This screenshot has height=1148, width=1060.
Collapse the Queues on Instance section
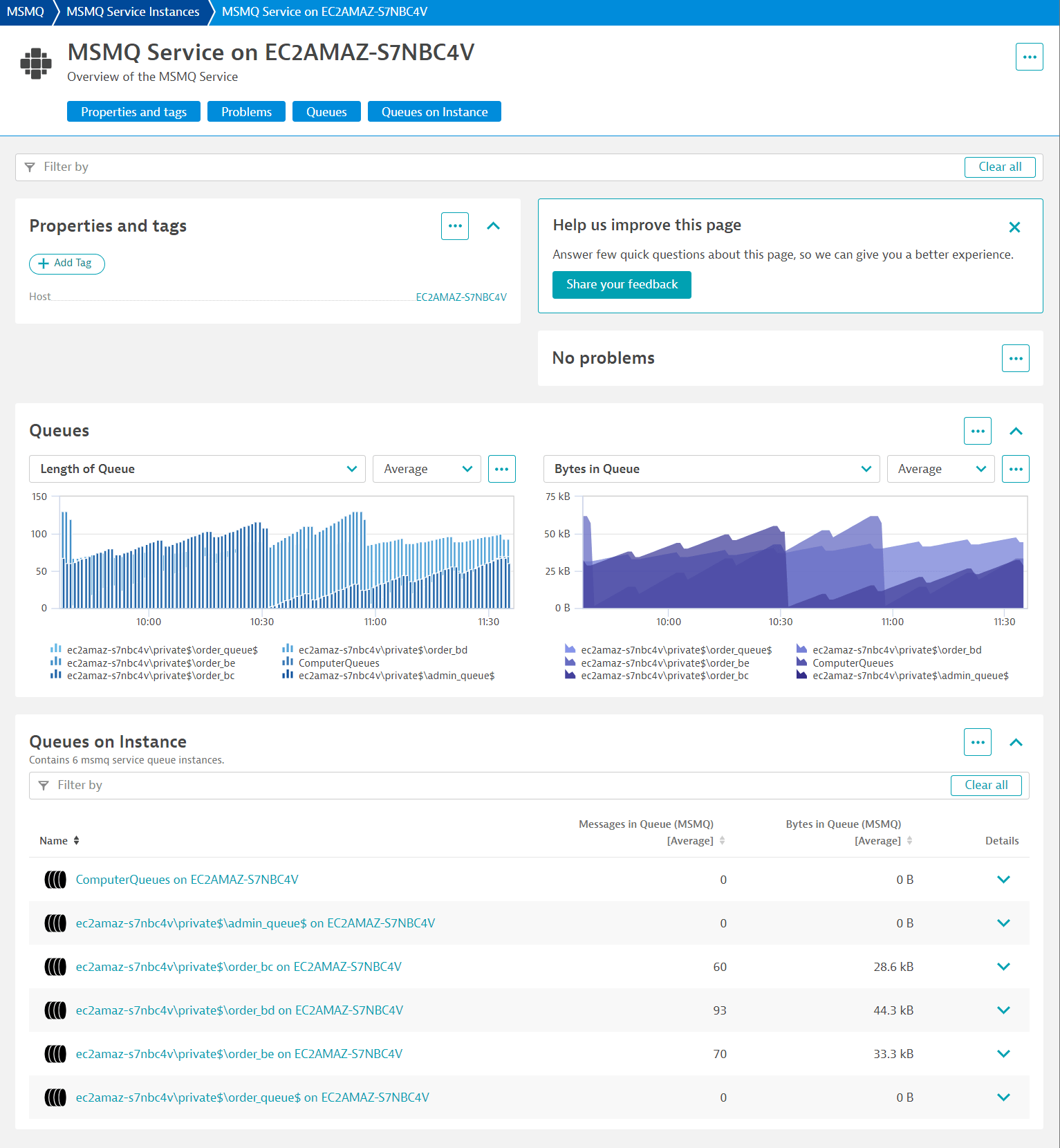coord(1016,742)
